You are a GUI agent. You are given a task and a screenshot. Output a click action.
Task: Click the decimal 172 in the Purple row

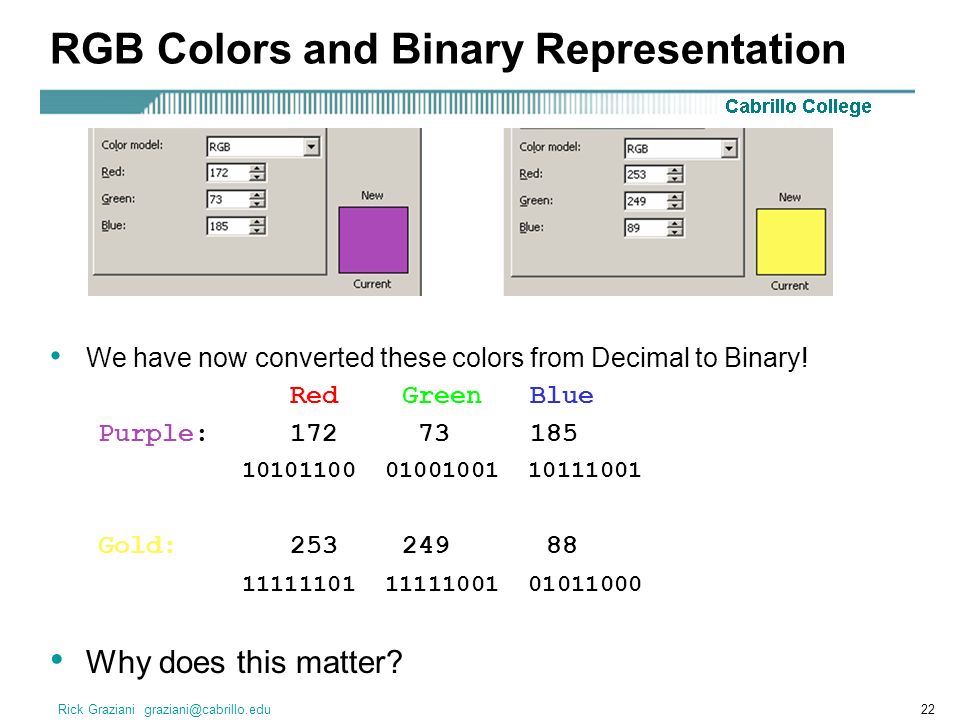313,433
